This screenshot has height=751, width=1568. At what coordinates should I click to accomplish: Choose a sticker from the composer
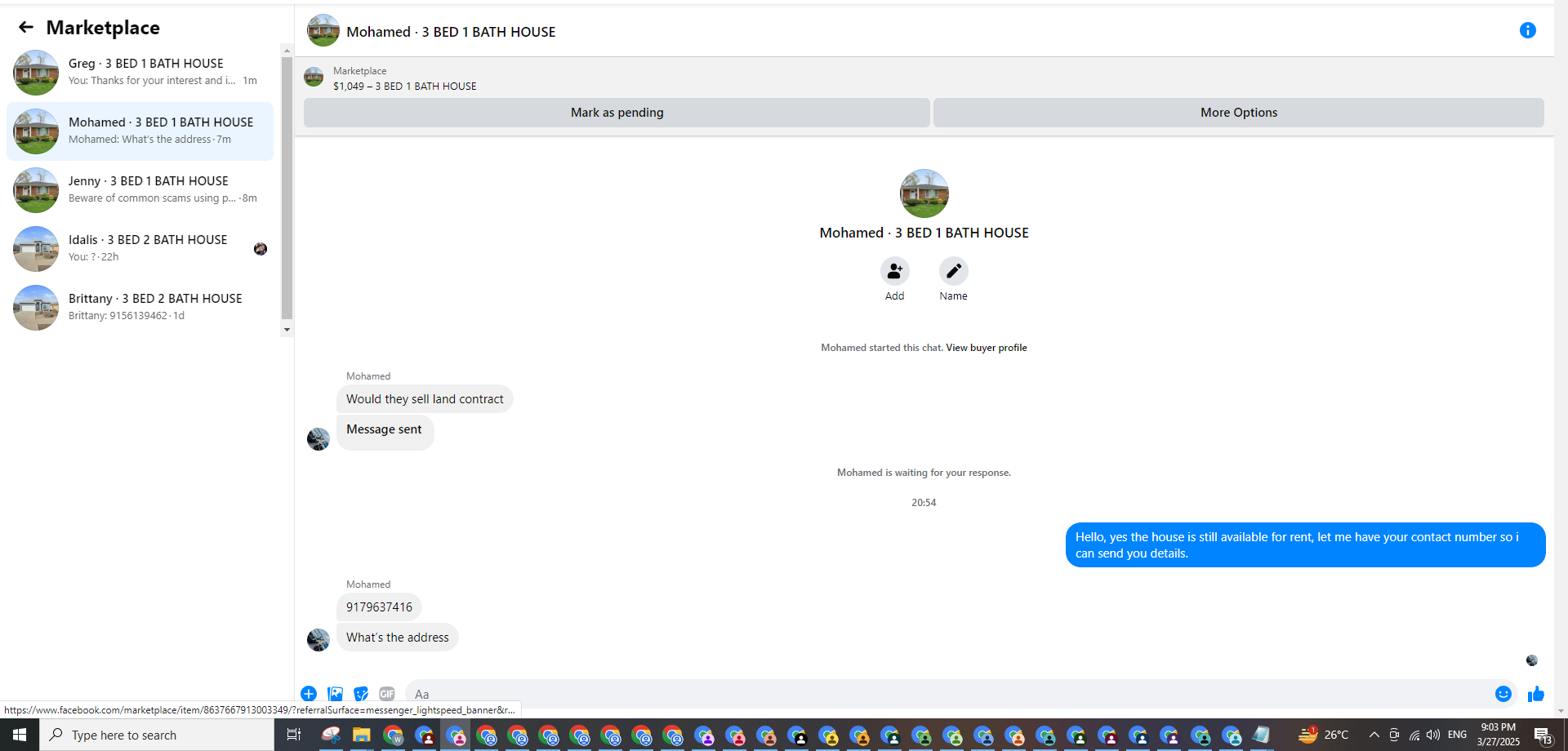[x=361, y=694]
